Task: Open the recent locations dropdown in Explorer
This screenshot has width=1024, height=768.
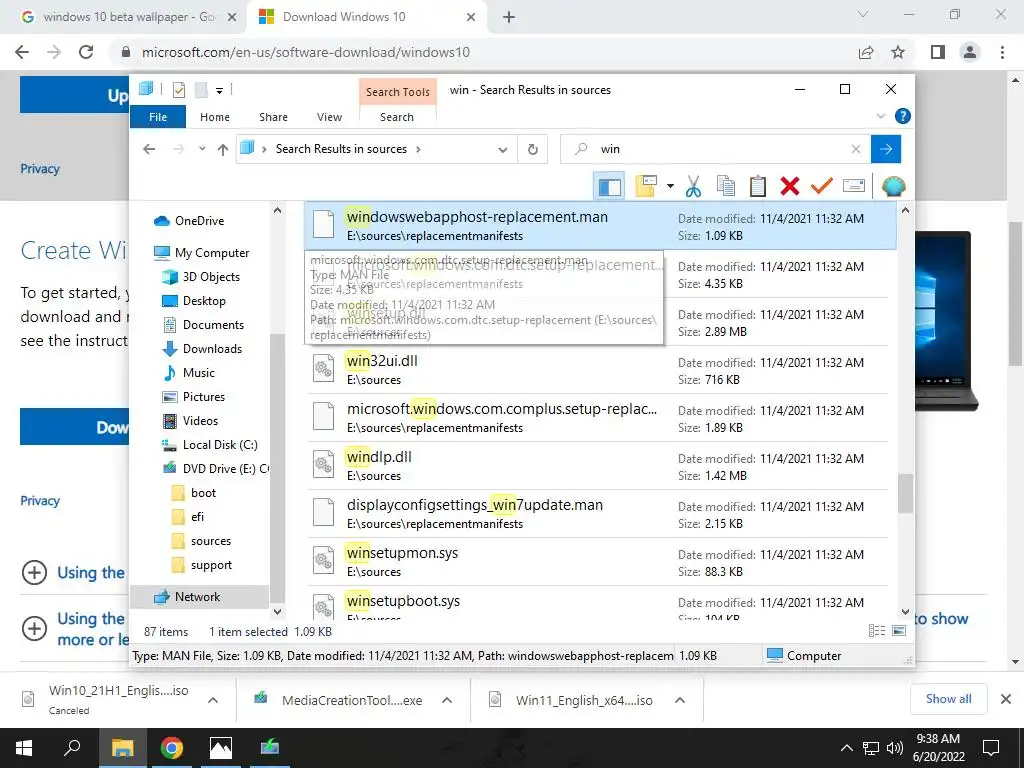Action: 202,149
